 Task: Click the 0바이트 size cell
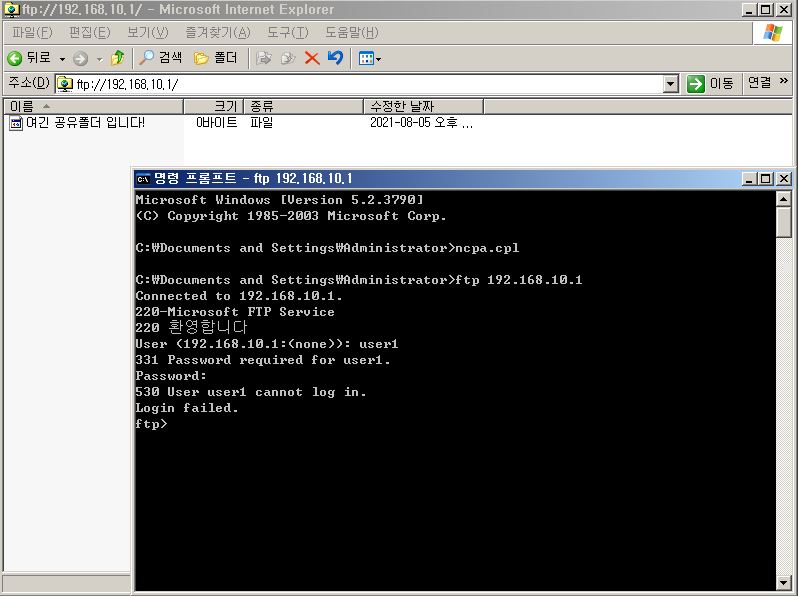click(x=217, y=123)
